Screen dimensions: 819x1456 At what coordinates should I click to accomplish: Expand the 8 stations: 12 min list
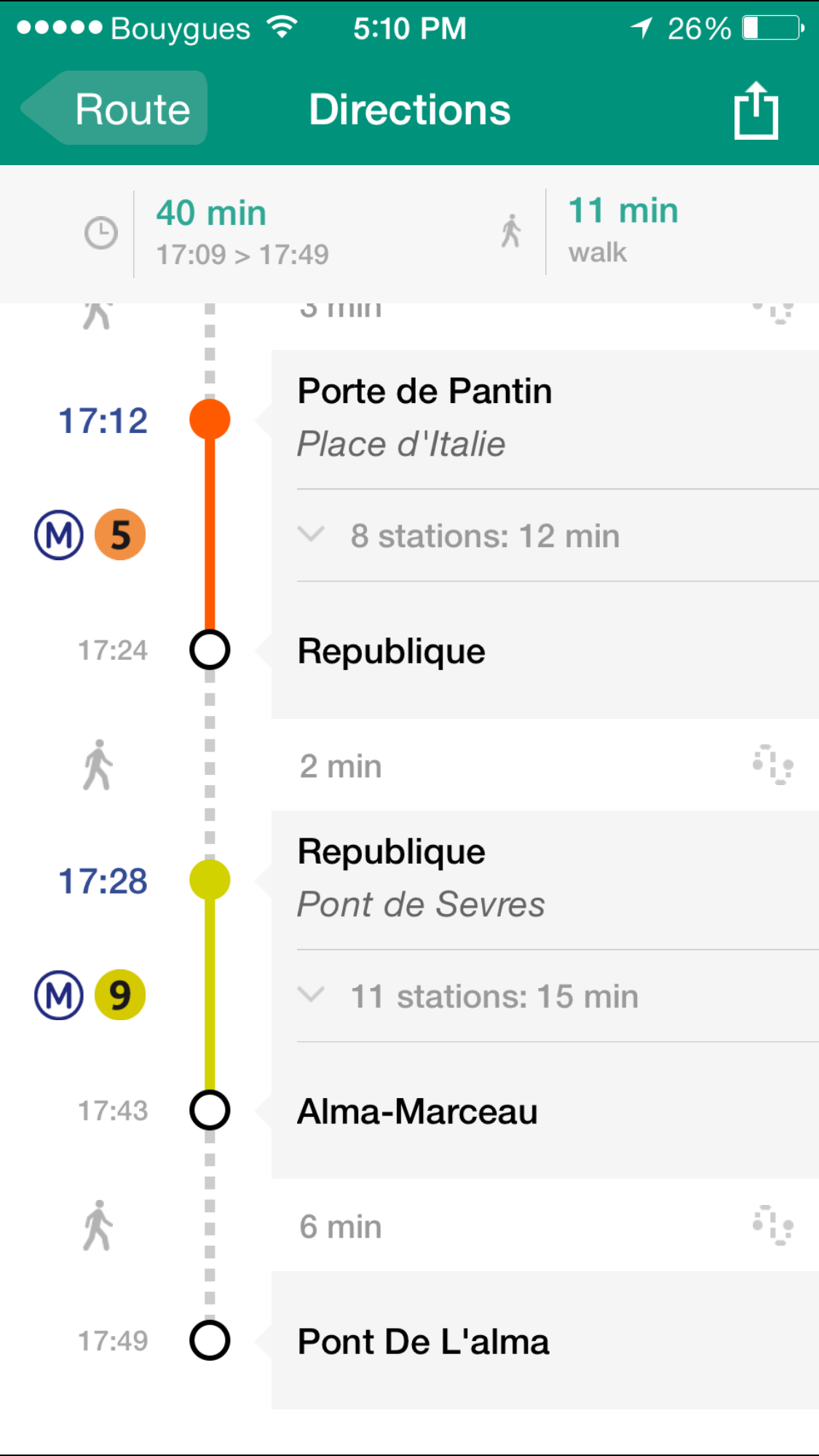click(484, 536)
